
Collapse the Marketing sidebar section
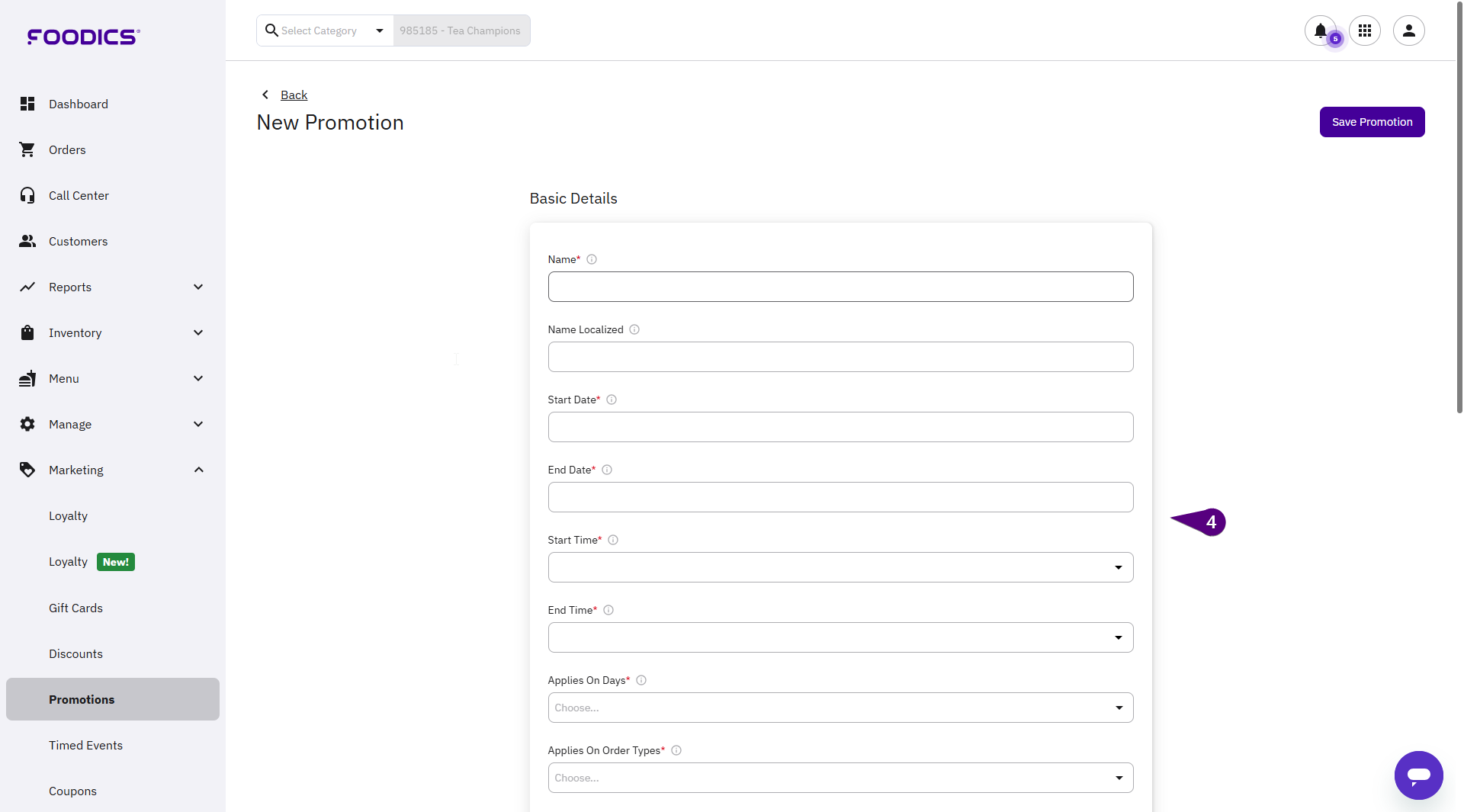[198, 470]
